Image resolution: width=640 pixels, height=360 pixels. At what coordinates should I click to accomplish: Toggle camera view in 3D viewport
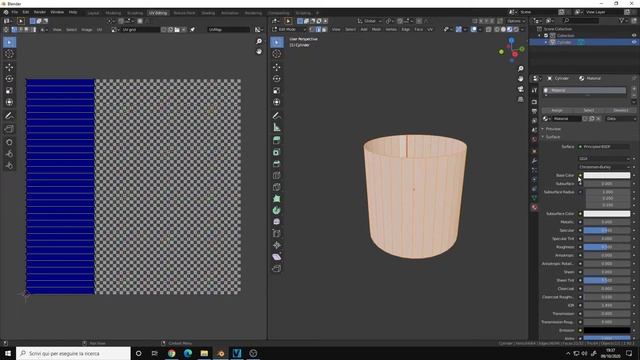520,89
